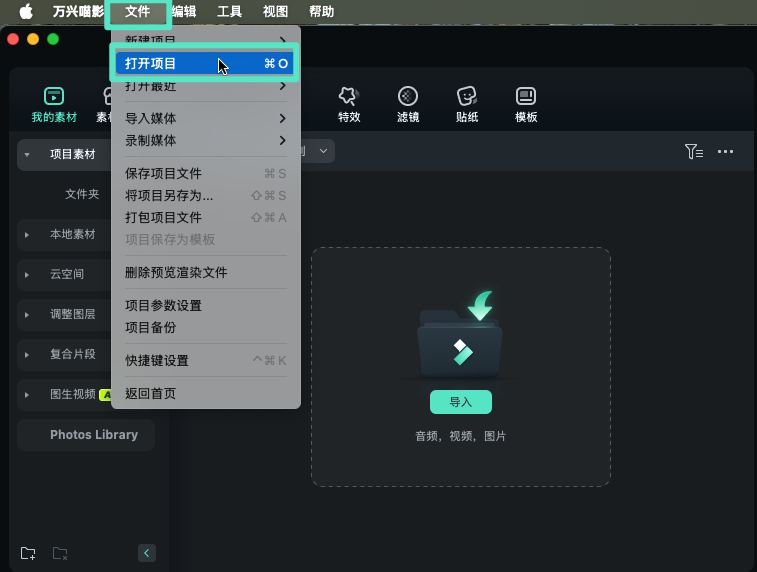Open the Templates (模板) icon

coord(526,97)
